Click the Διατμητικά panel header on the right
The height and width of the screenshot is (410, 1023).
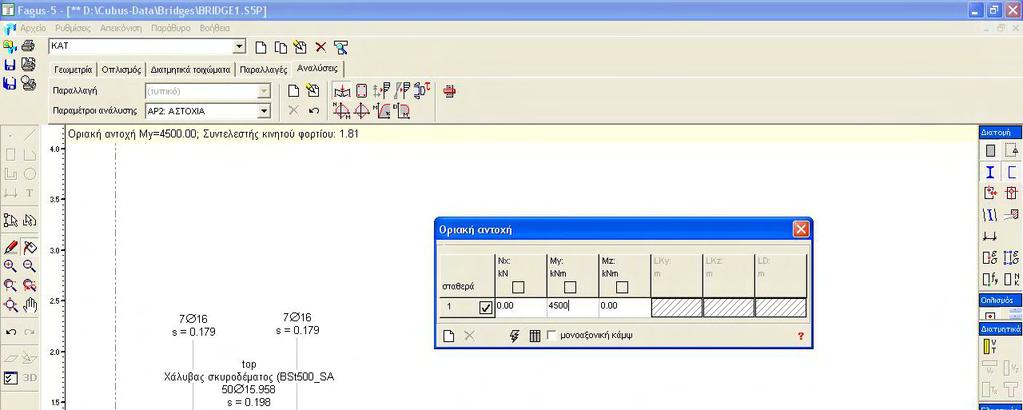pos(1001,330)
